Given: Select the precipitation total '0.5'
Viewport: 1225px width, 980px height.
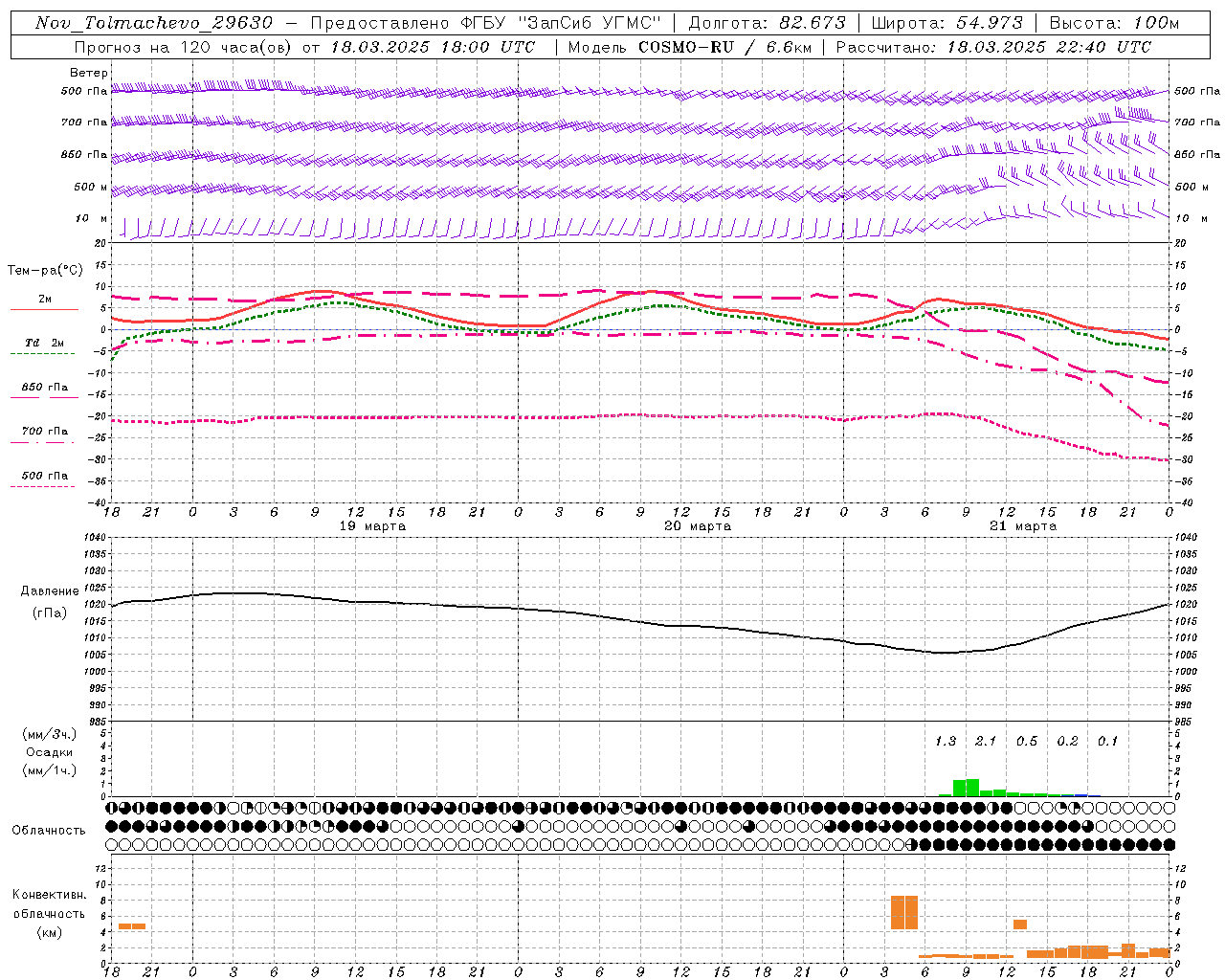Looking at the screenshot, I should click(x=1027, y=742).
